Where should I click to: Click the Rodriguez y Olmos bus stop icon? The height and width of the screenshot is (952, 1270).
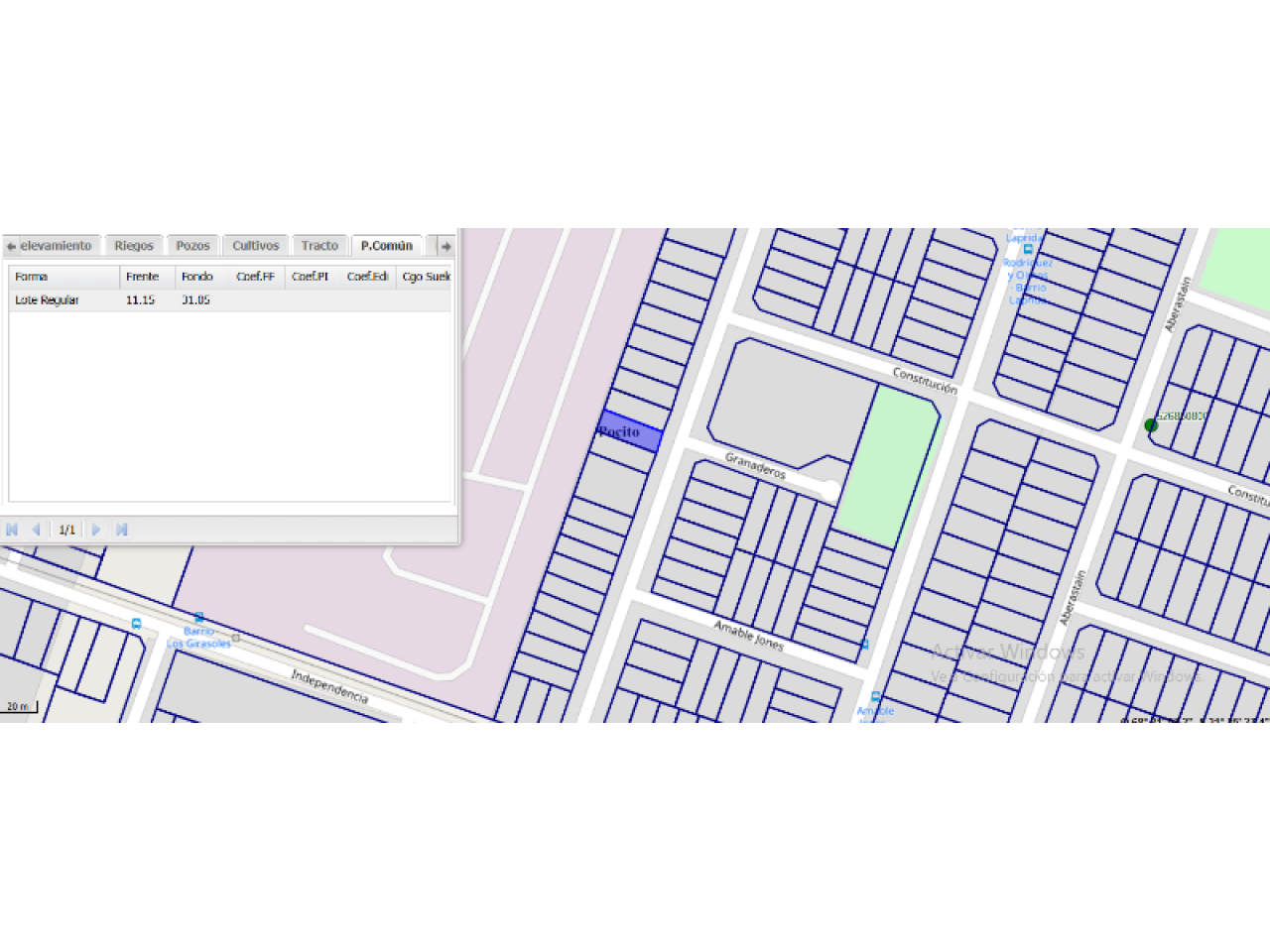coord(1028,250)
